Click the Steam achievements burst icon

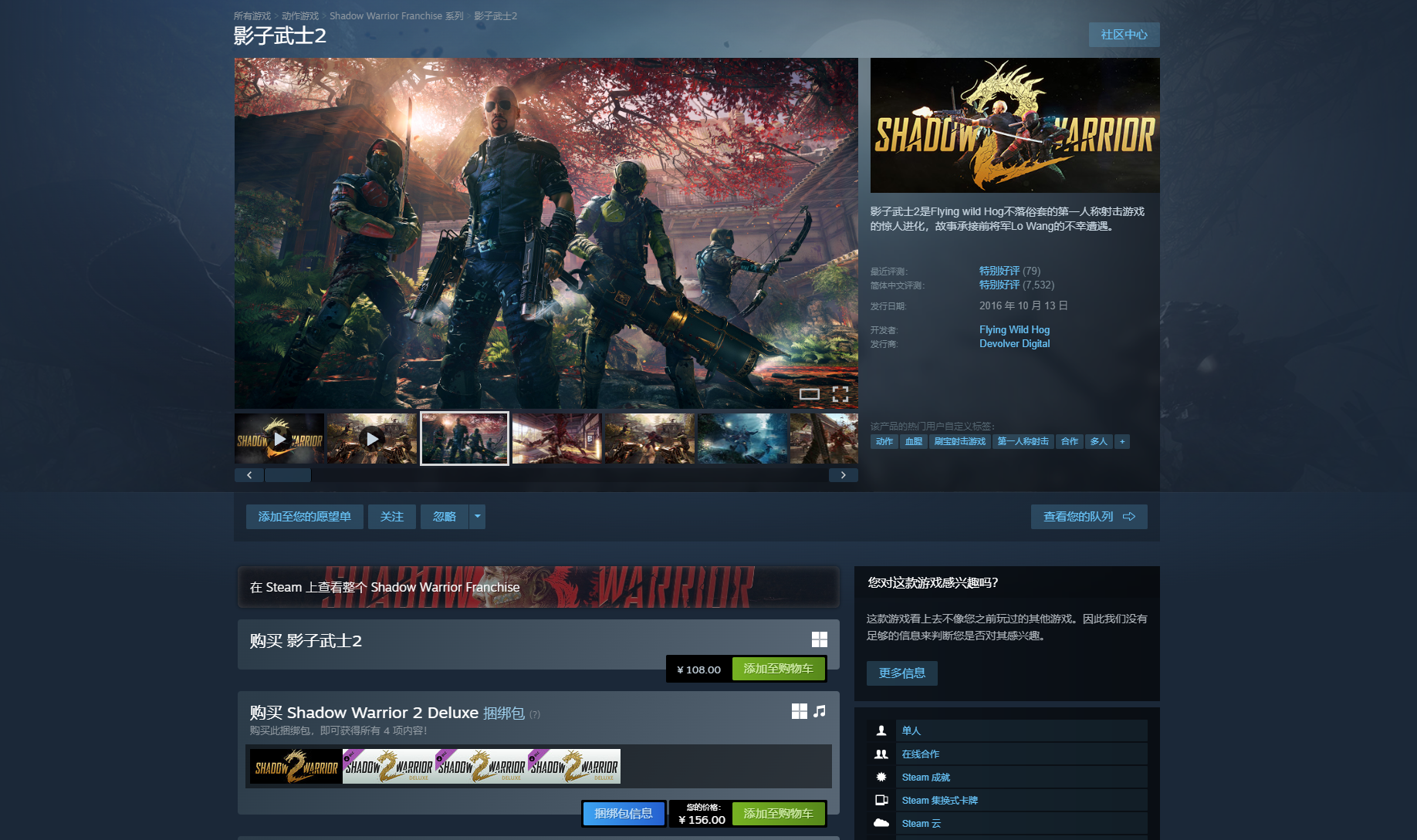click(x=881, y=777)
